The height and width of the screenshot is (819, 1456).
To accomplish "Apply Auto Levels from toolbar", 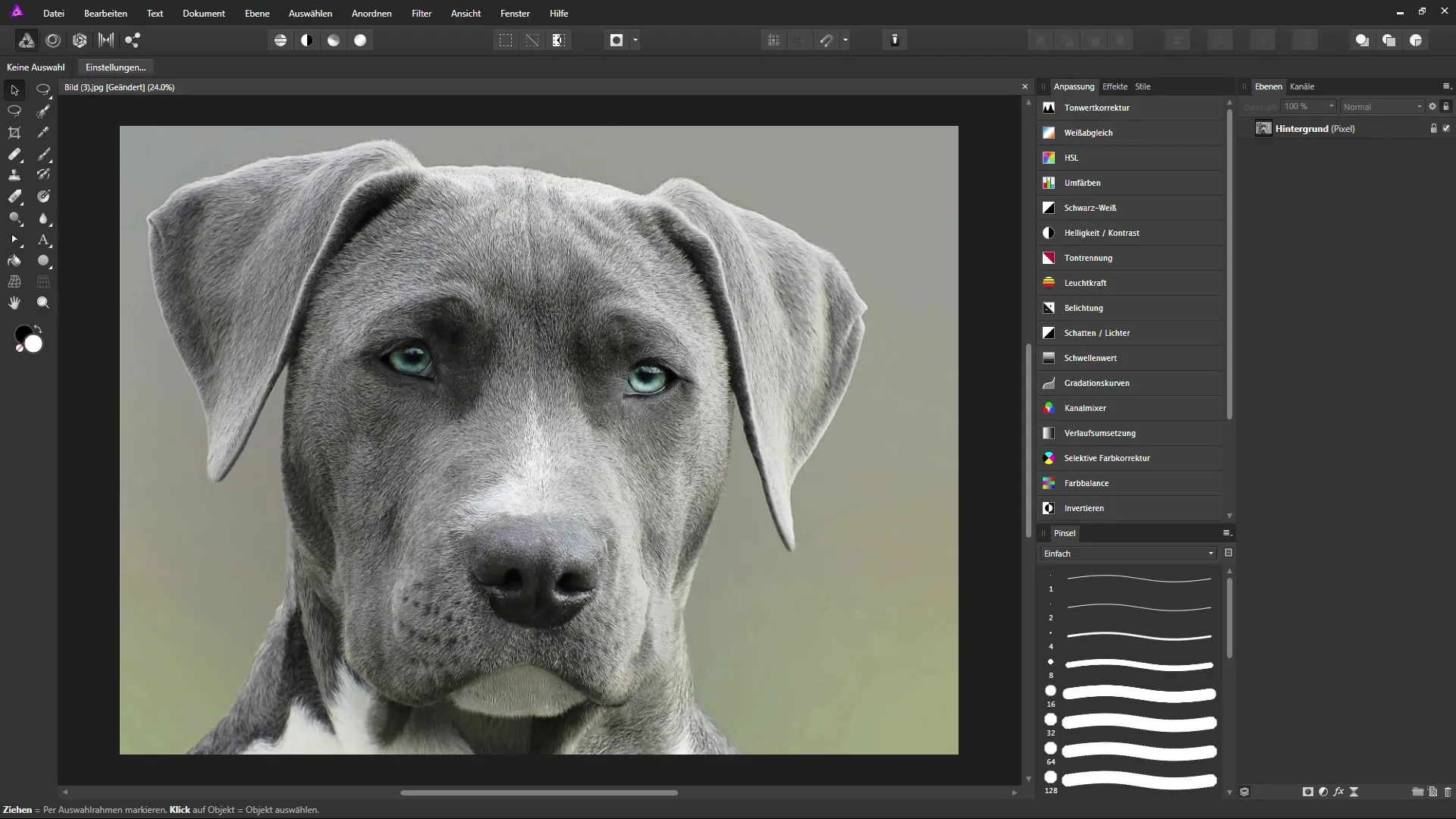I will point(281,40).
